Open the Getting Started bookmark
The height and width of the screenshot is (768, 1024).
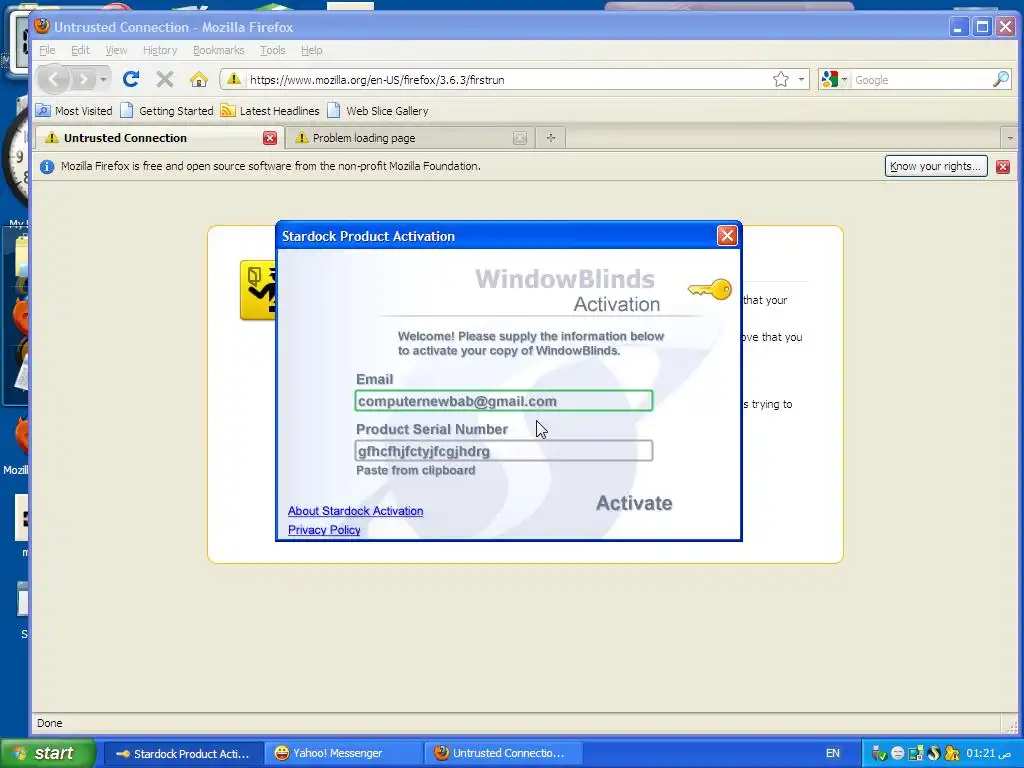click(x=167, y=111)
